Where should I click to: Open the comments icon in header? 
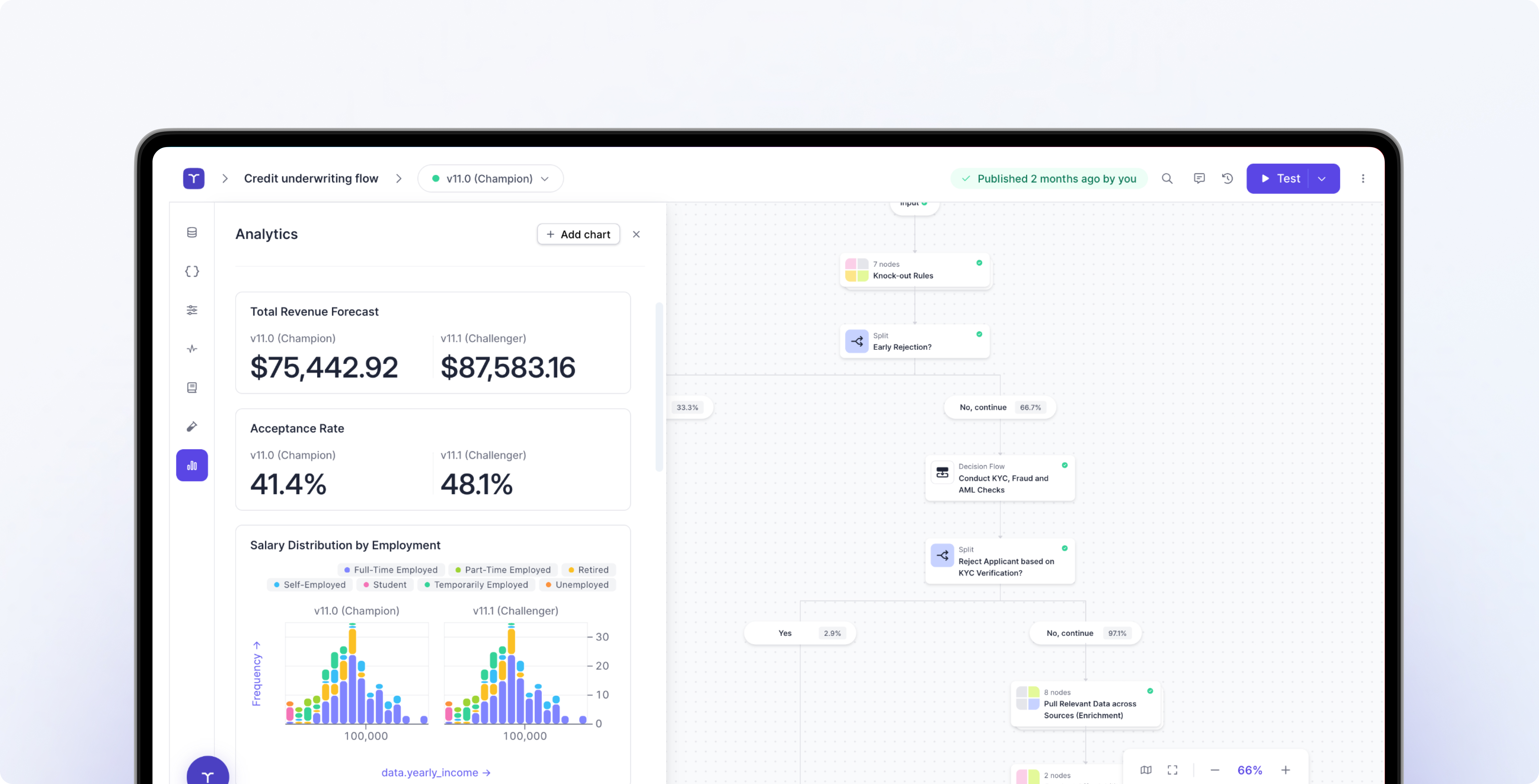click(x=1199, y=178)
